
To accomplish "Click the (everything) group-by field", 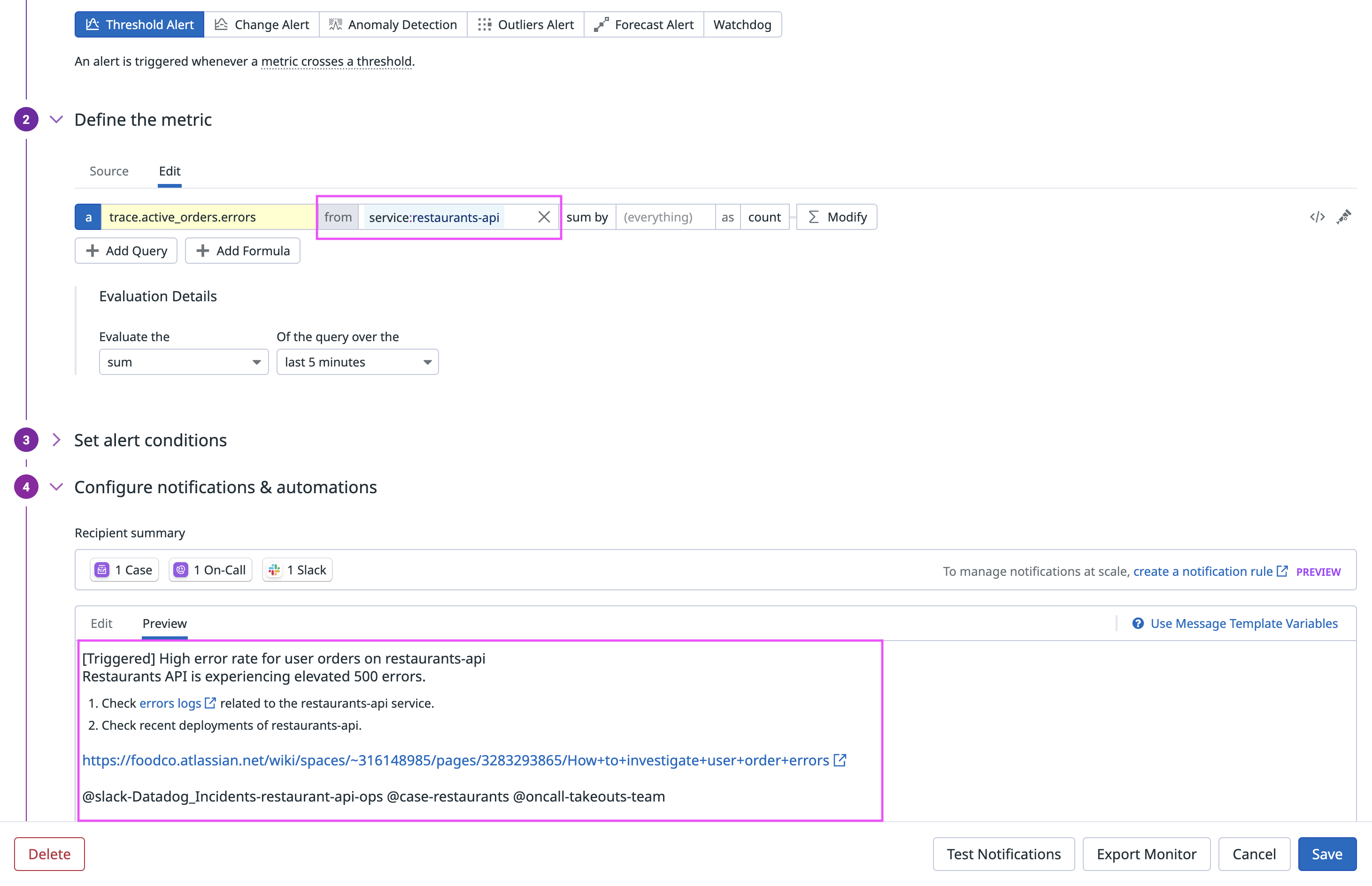I will (665, 217).
